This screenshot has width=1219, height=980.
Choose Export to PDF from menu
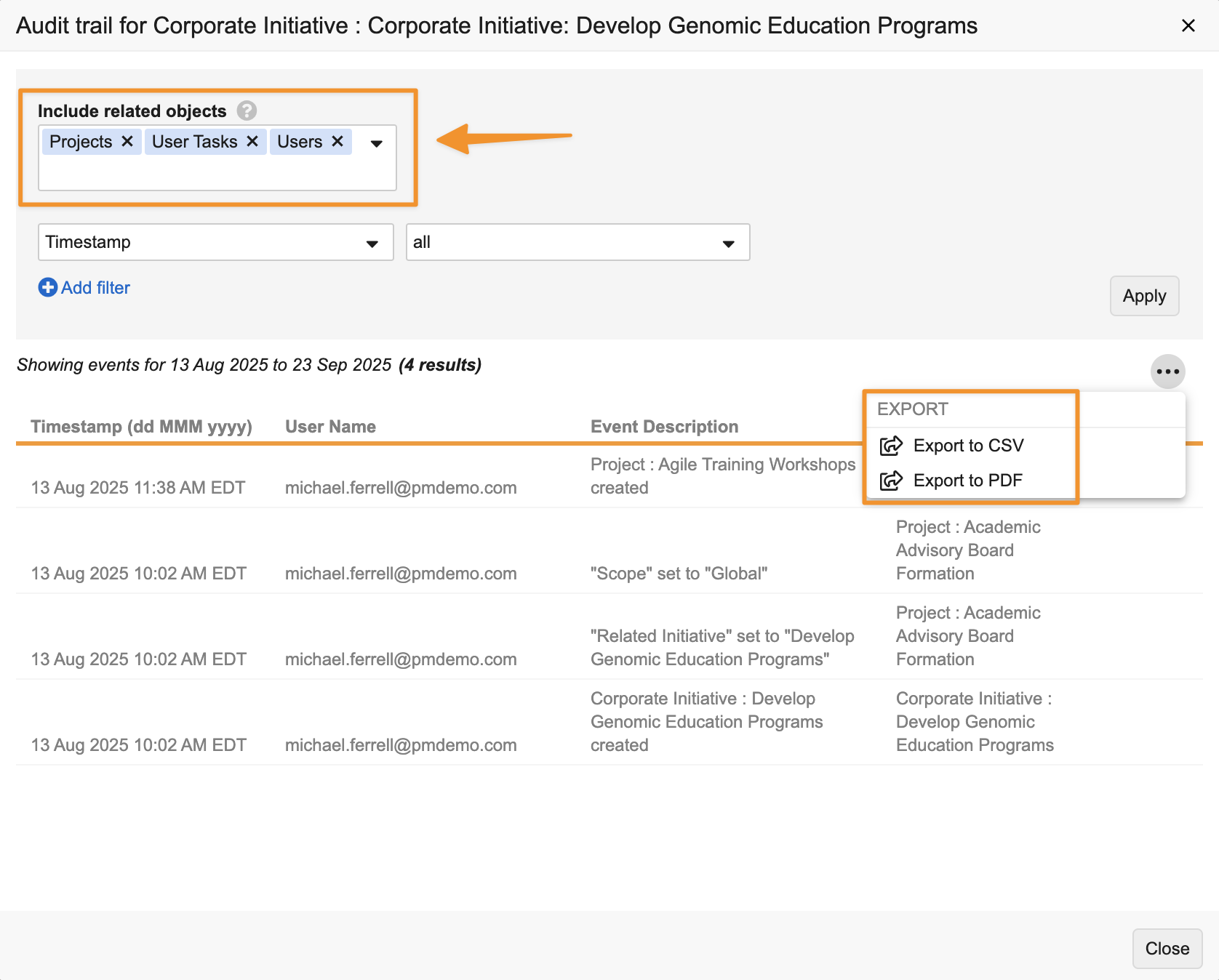point(967,481)
